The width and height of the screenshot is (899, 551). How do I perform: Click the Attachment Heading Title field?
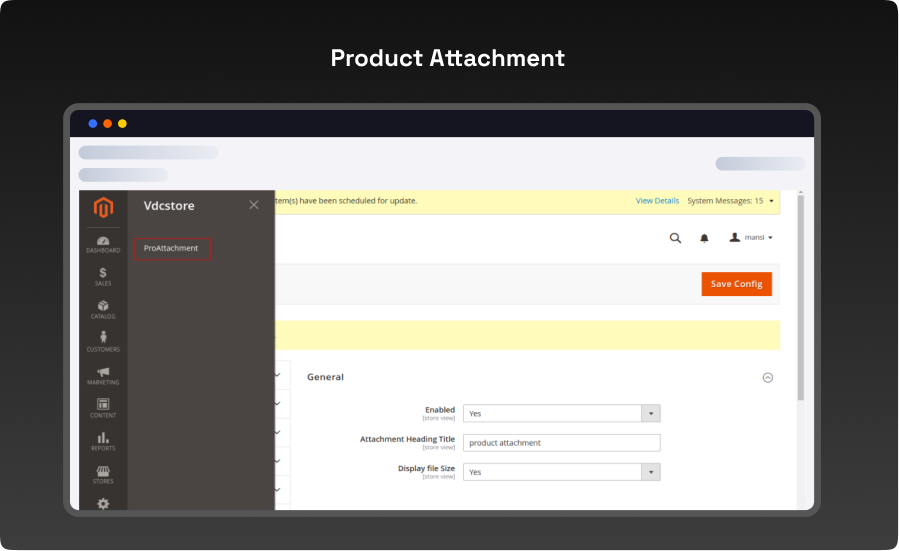561,443
